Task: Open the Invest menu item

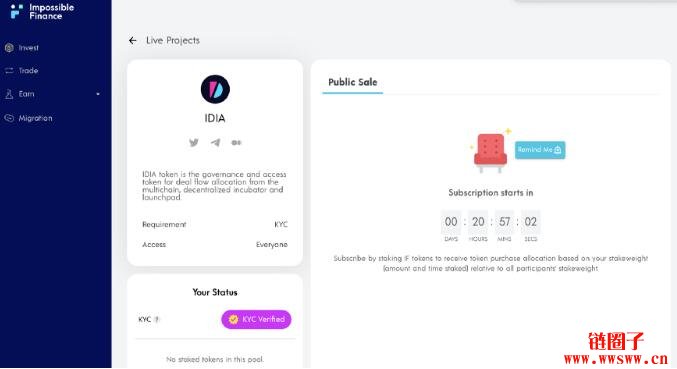Action: point(28,48)
